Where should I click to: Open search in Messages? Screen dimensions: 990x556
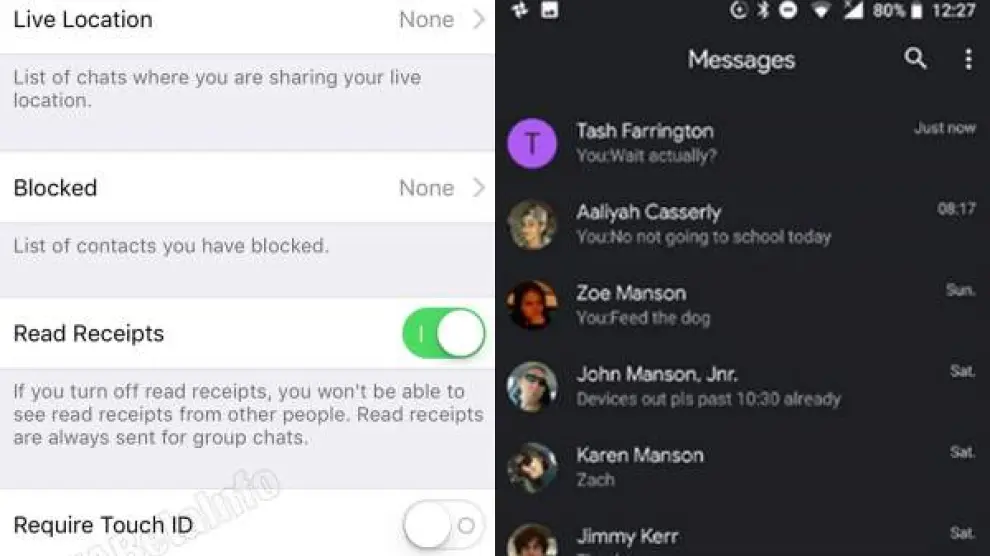tap(915, 59)
